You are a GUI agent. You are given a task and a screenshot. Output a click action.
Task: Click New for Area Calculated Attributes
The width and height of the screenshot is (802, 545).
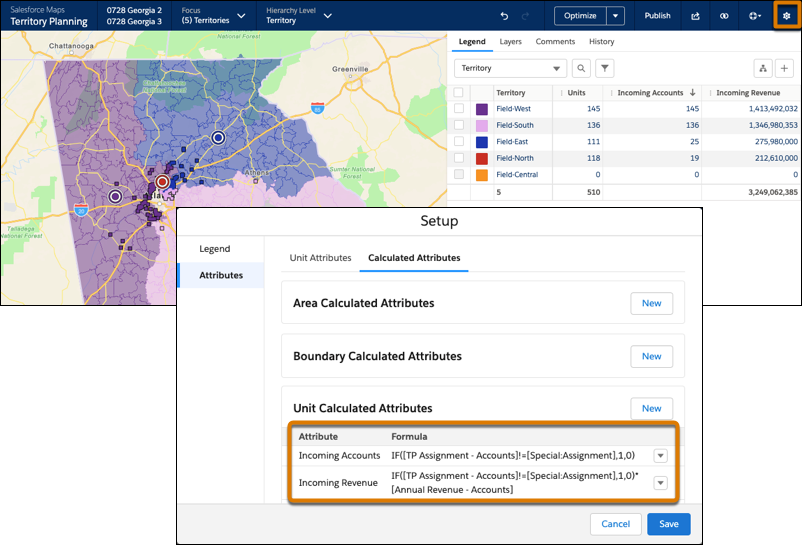[651, 303]
